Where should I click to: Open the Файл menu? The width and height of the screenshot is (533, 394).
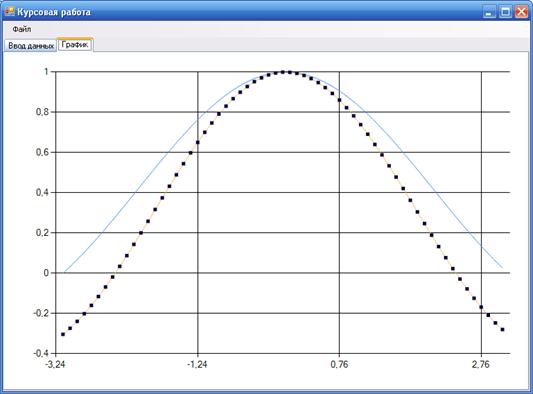coord(22,29)
